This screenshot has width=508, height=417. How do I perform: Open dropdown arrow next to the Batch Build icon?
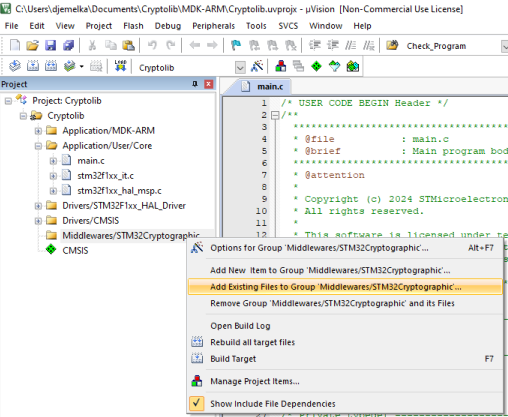82,66
